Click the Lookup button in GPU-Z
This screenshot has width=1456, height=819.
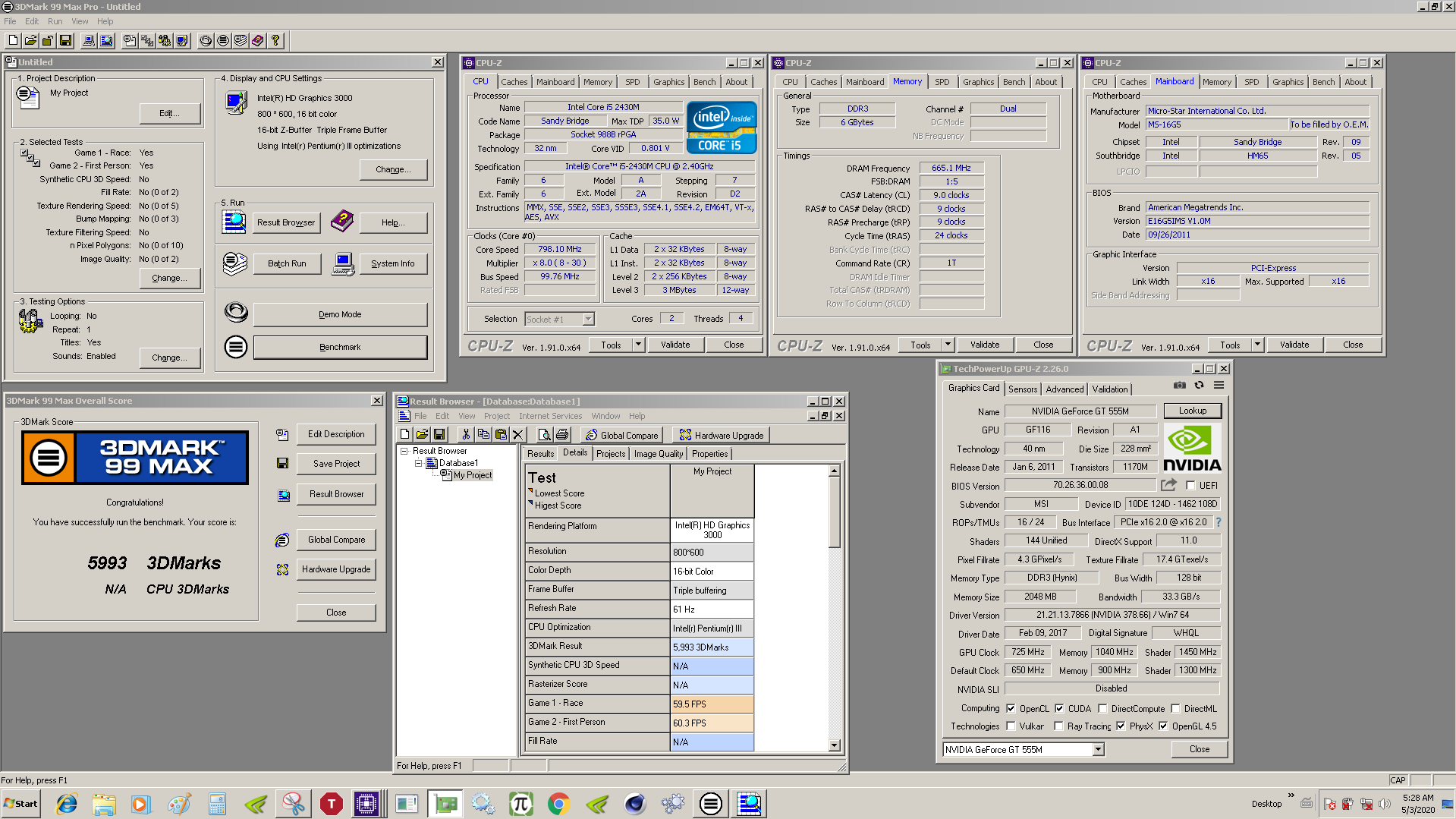point(1192,411)
